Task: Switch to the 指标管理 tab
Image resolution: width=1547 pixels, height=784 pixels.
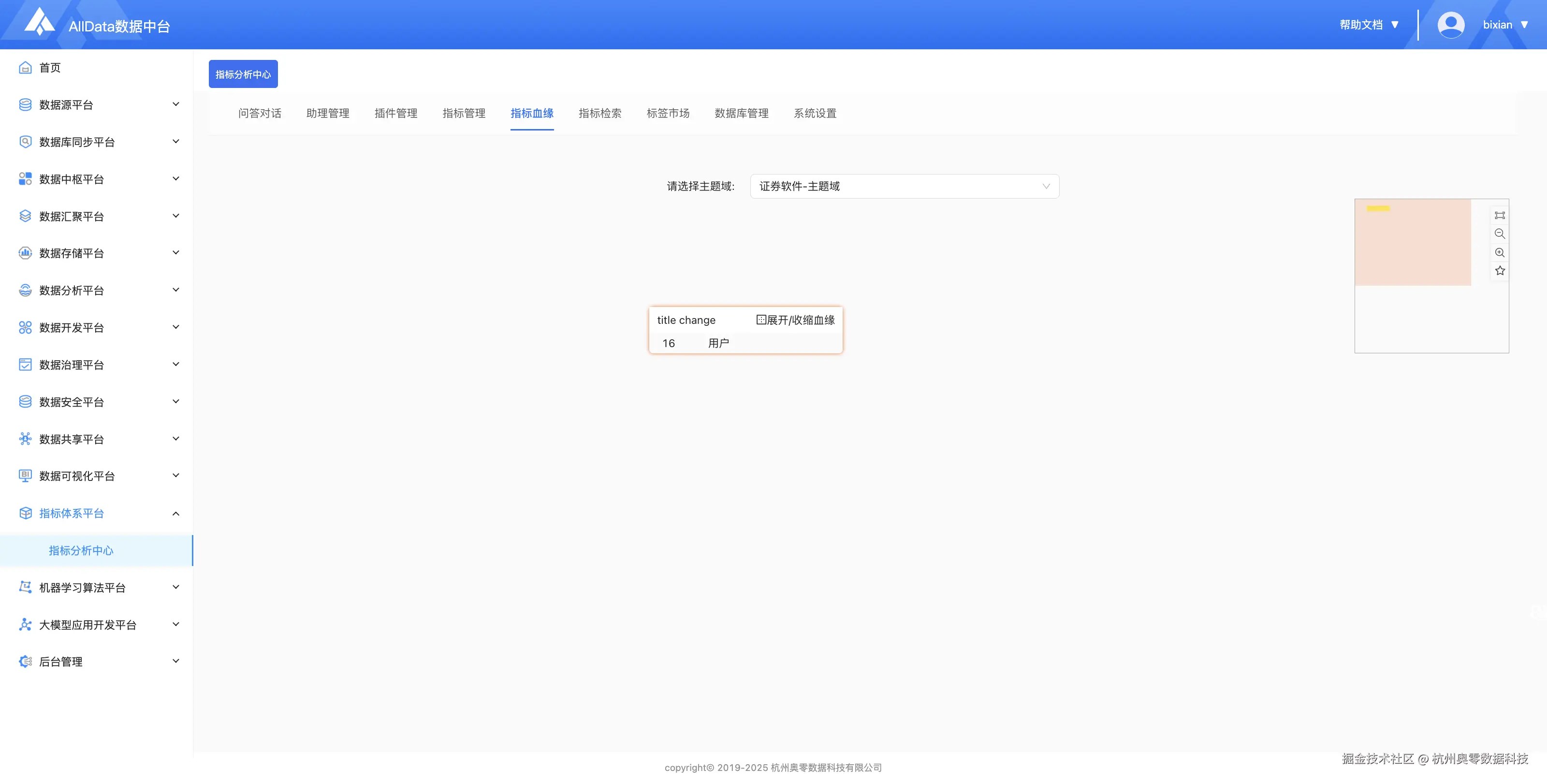Action: 464,113
